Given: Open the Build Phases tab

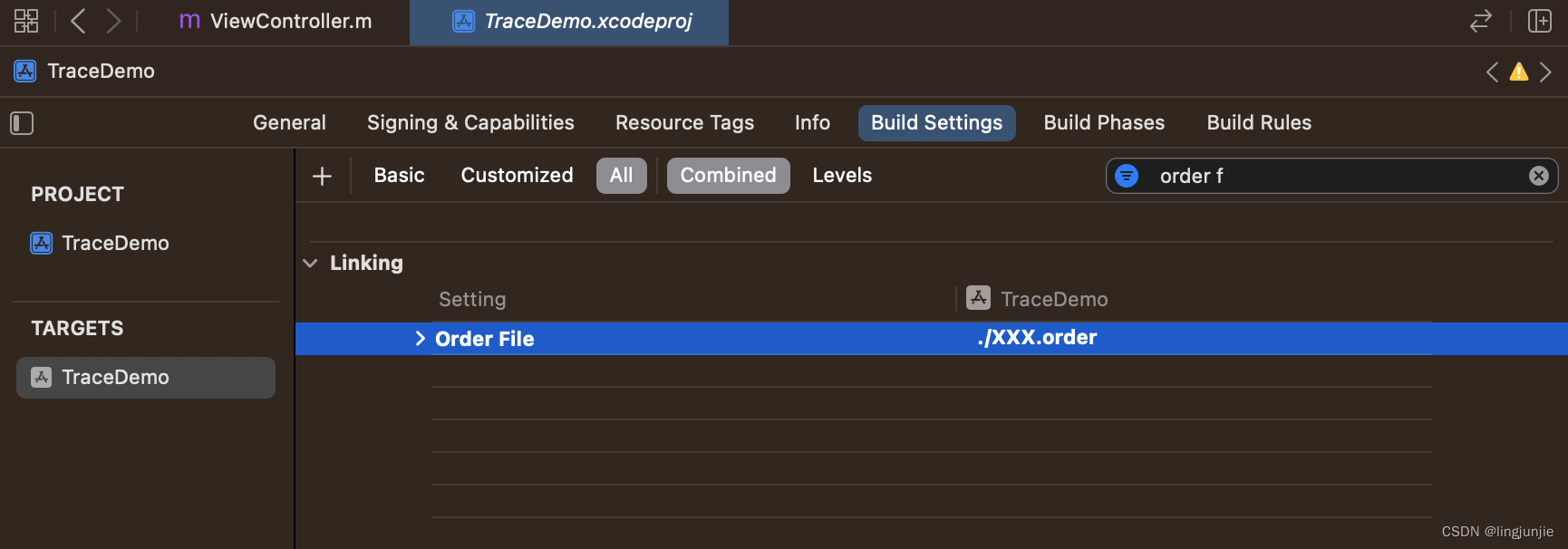Looking at the screenshot, I should point(1104,123).
